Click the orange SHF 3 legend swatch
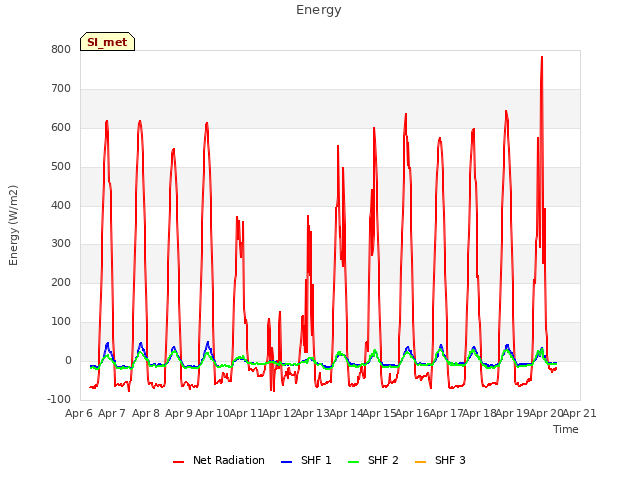This screenshot has width=640, height=480. (420, 462)
